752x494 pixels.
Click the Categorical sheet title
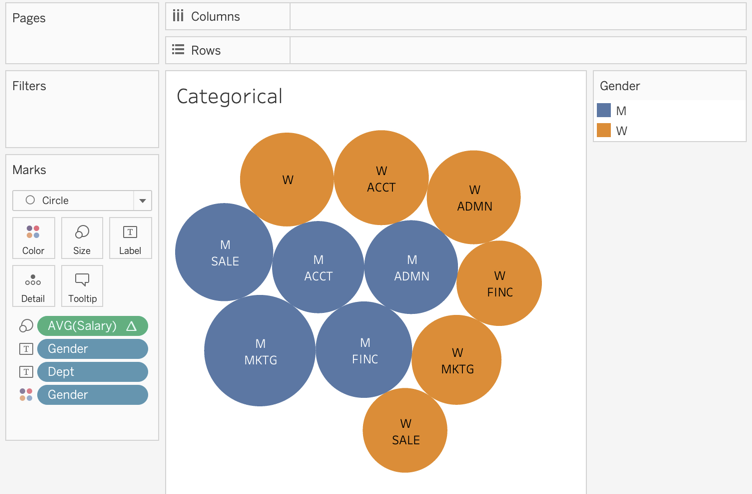pos(229,97)
